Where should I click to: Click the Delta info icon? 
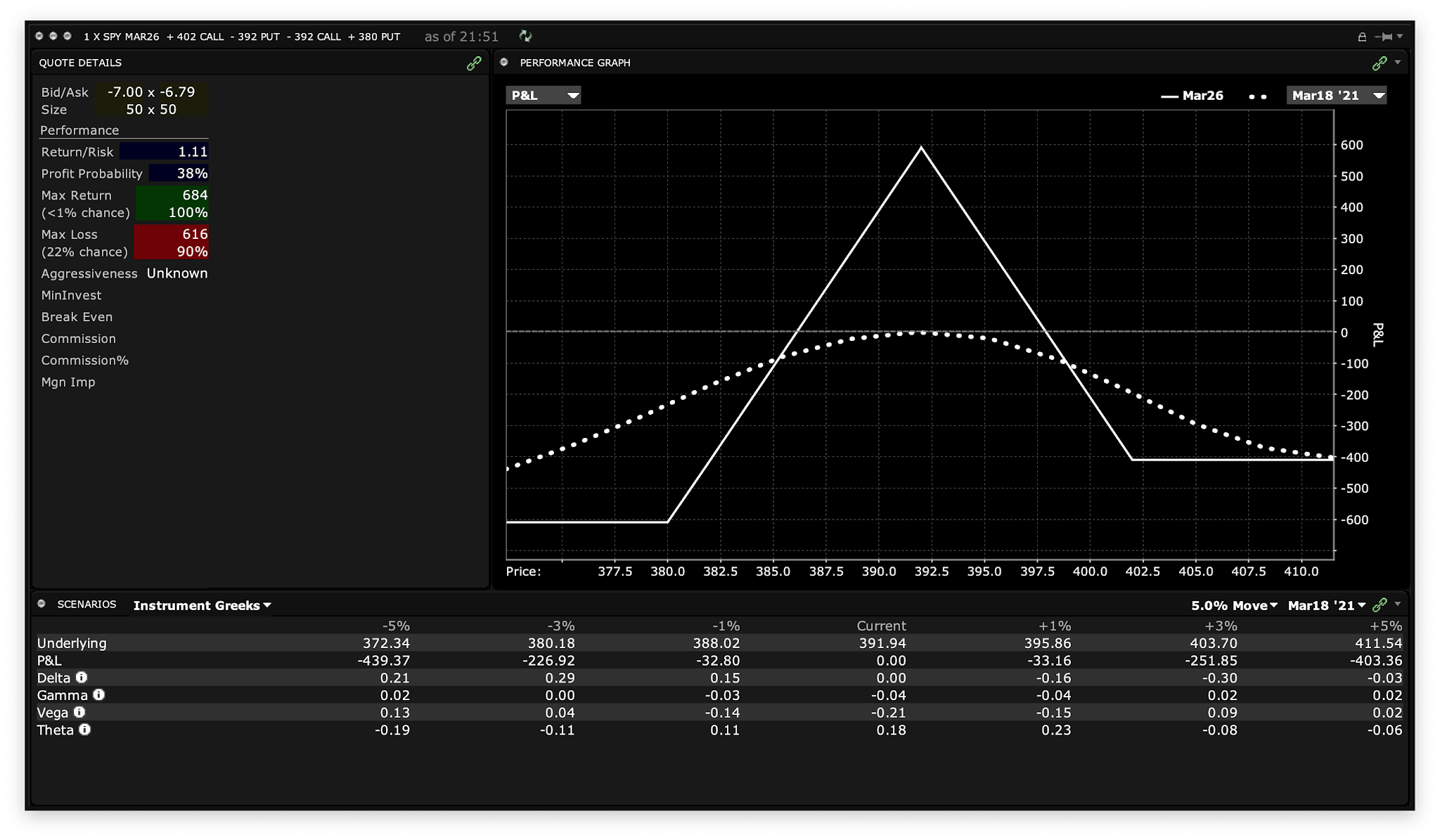point(82,677)
